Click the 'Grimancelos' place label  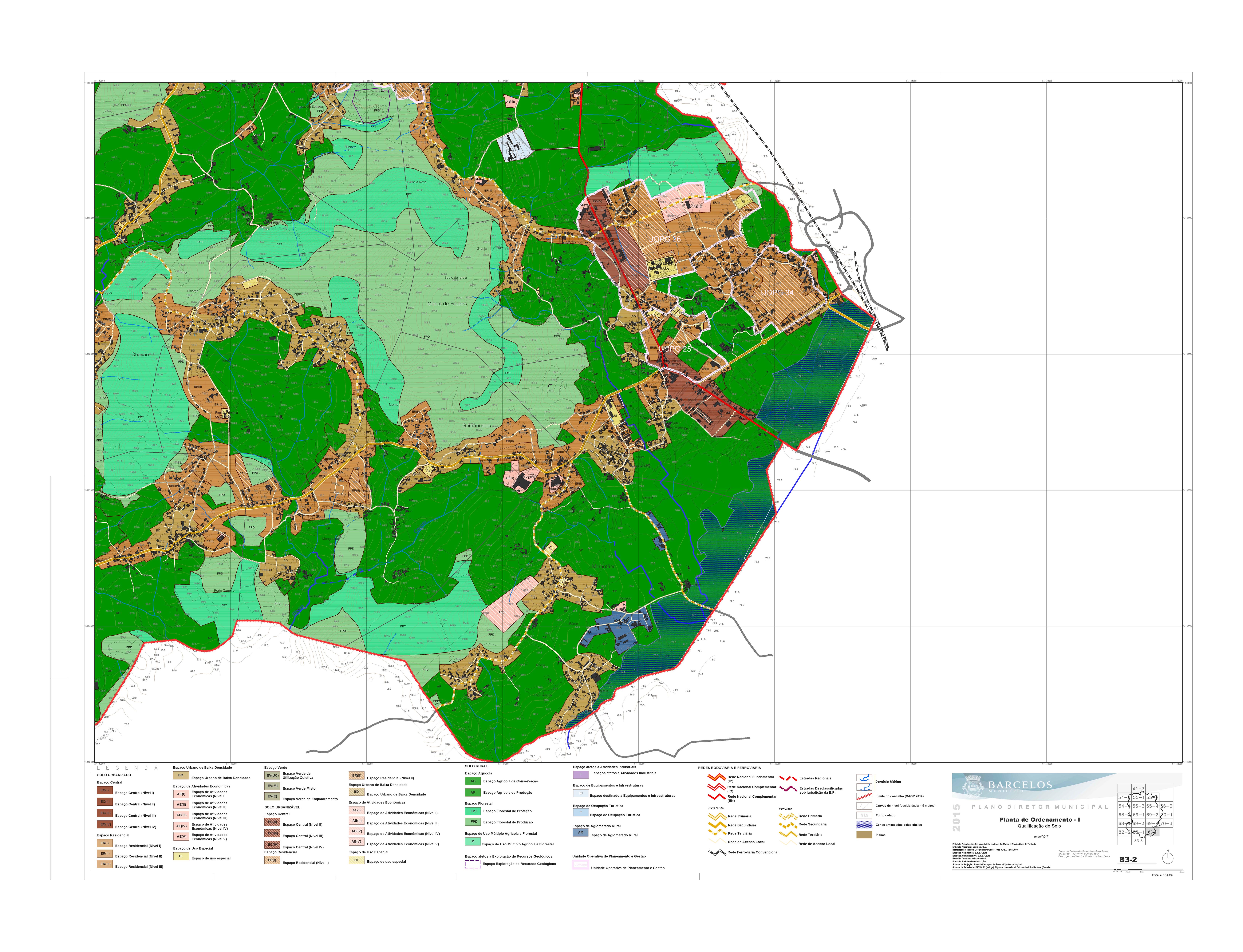point(476,426)
